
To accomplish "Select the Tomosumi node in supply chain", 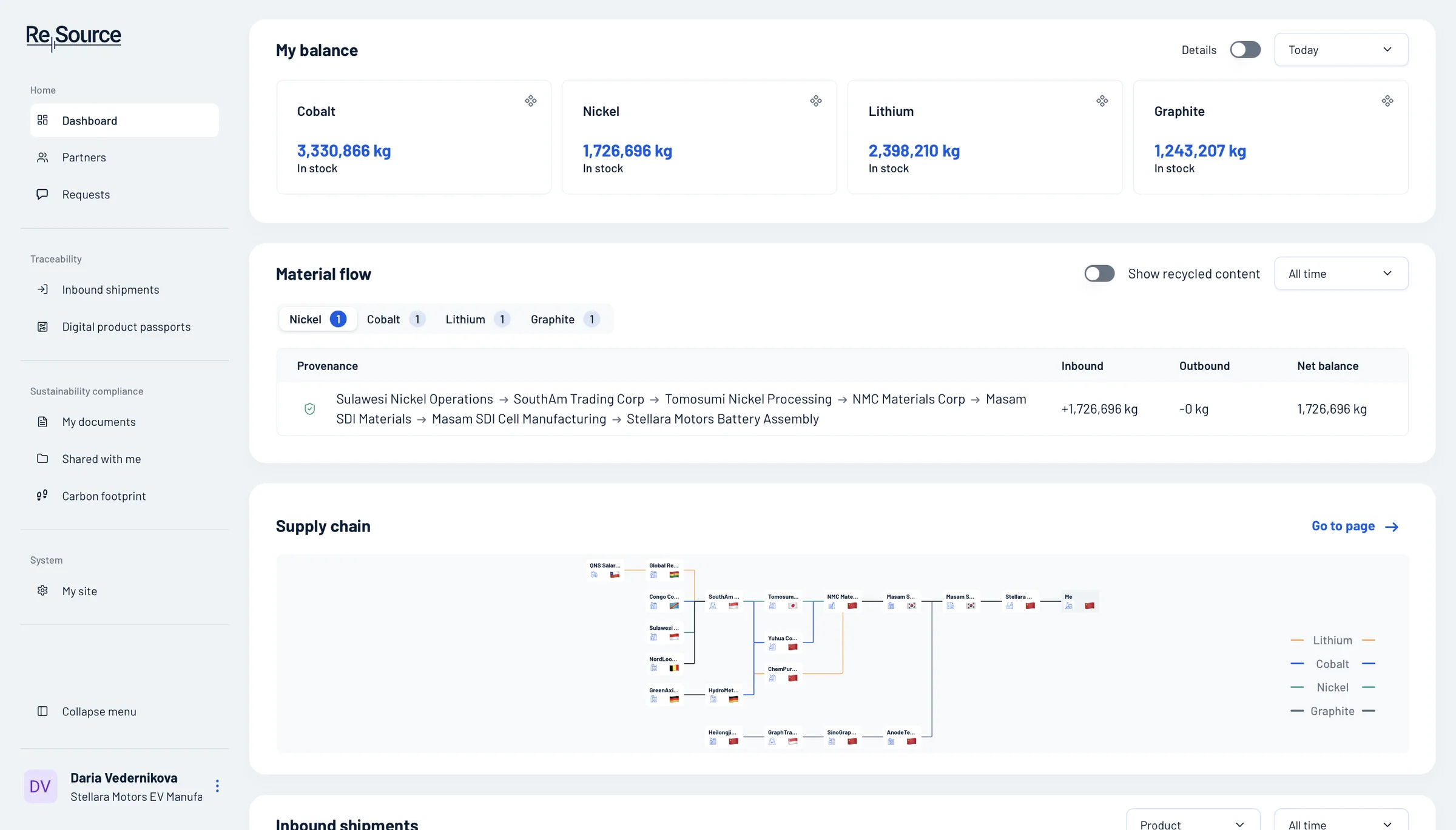I will coord(783,601).
